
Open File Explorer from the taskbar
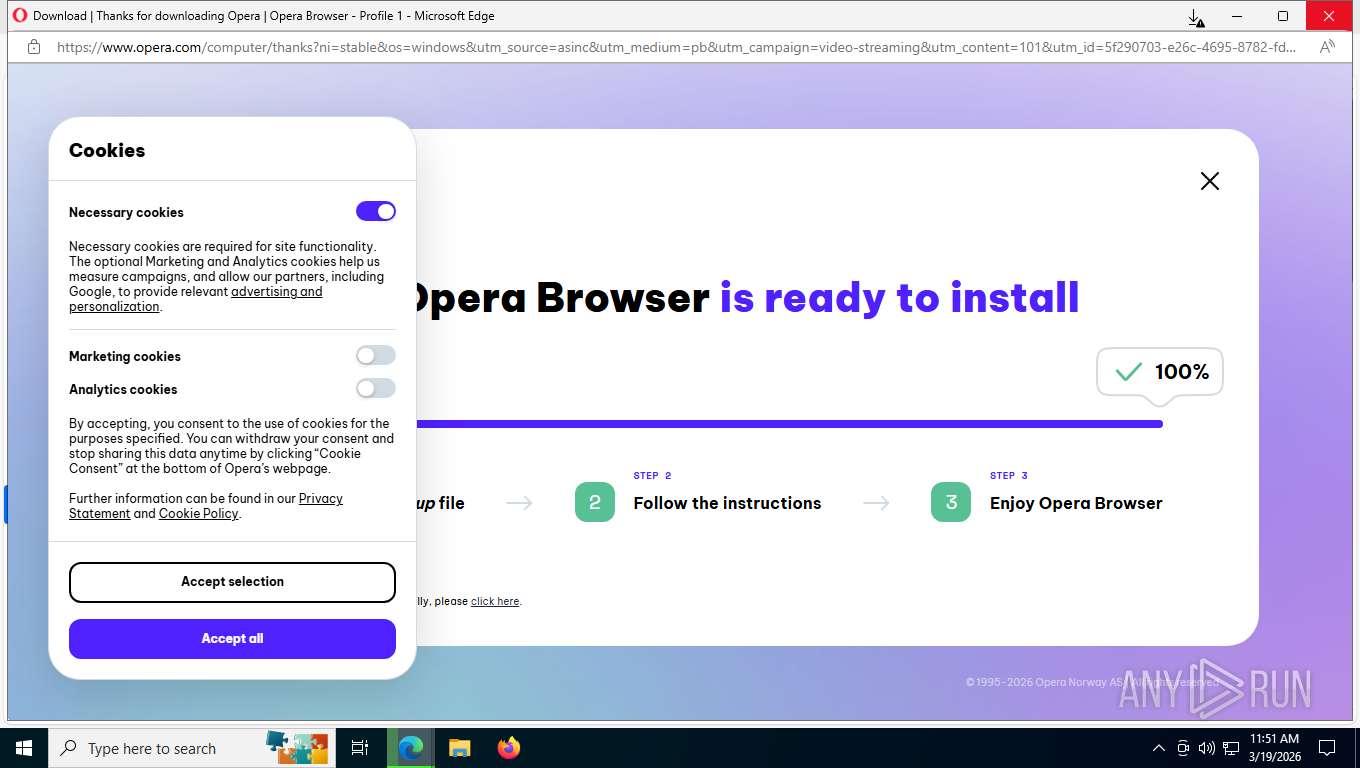(459, 748)
